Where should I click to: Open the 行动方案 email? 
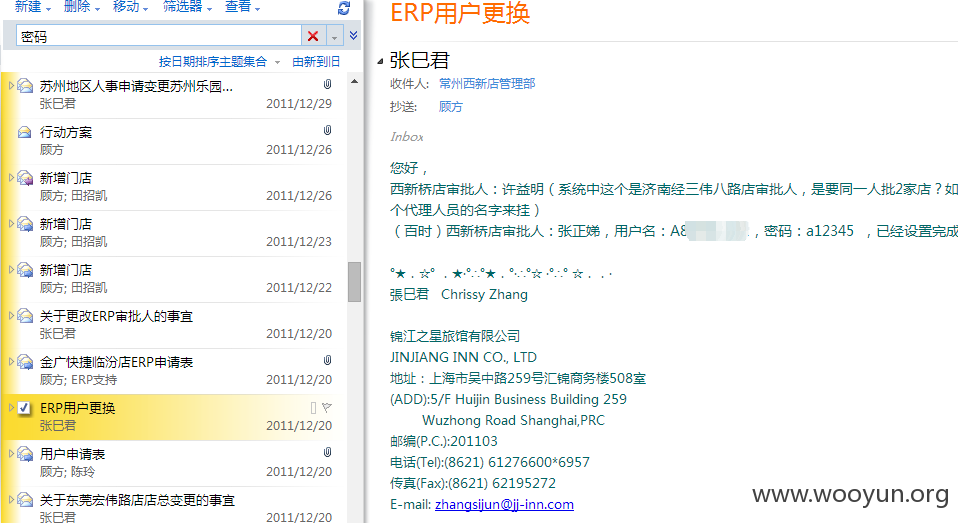pos(174,141)
